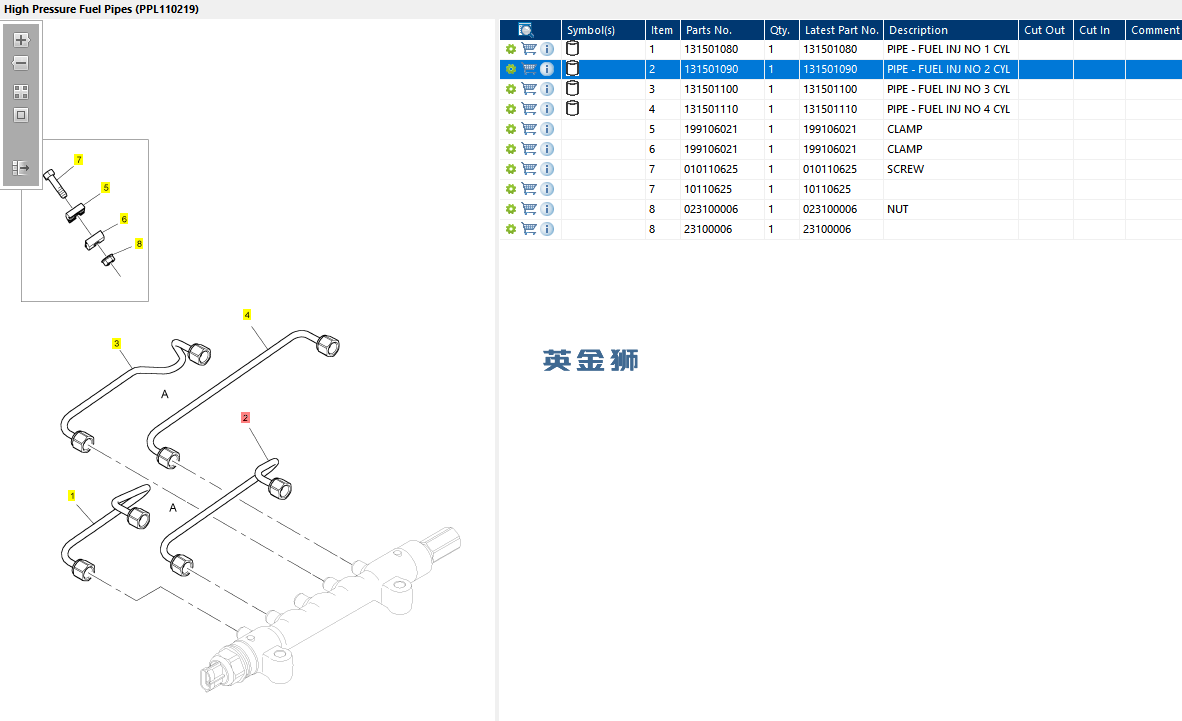
Task: Select callout 4 in the diagram
Action: [x=247, y=314]
